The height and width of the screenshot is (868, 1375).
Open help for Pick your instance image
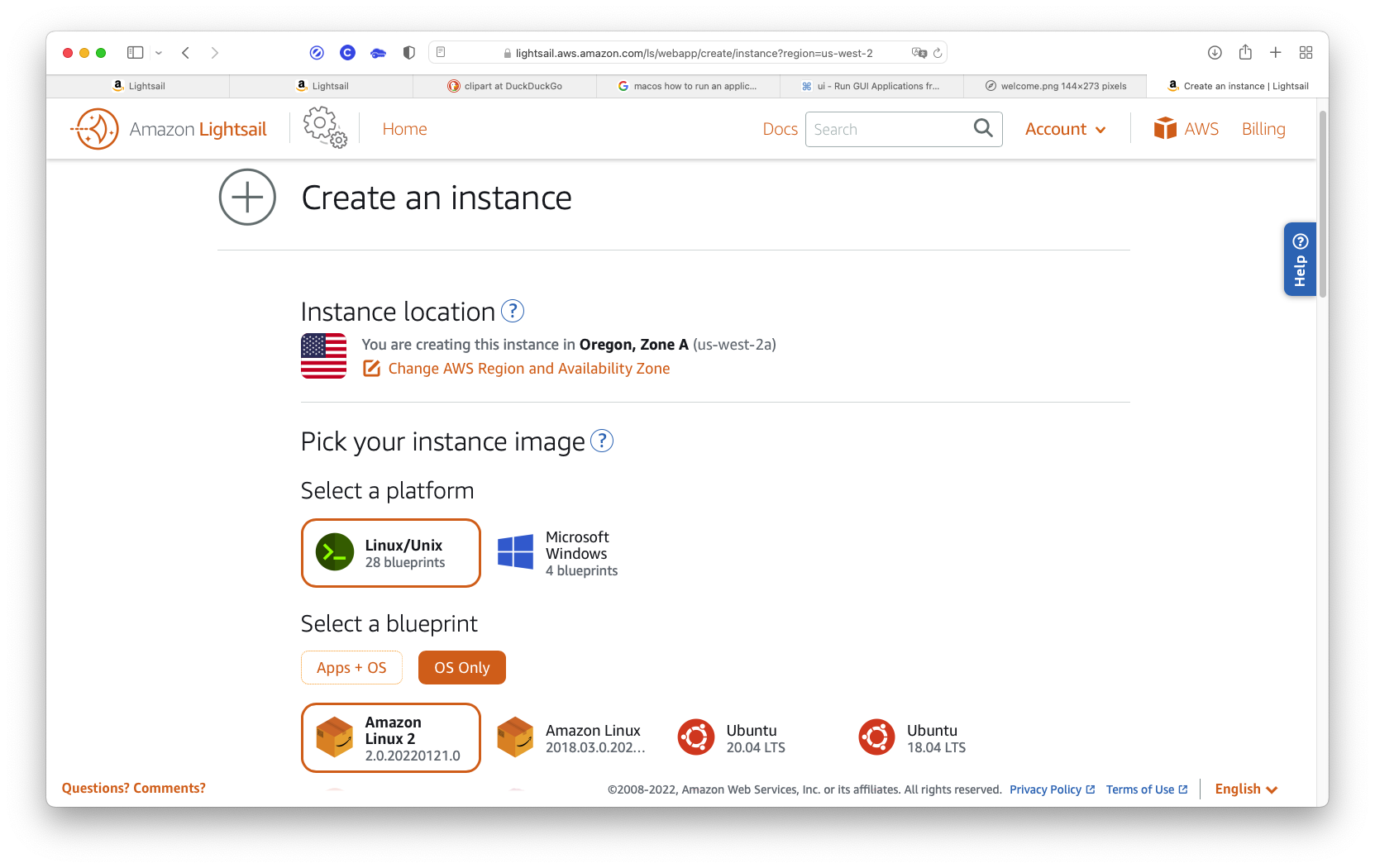pyautogui.click(x=602, y=441)
